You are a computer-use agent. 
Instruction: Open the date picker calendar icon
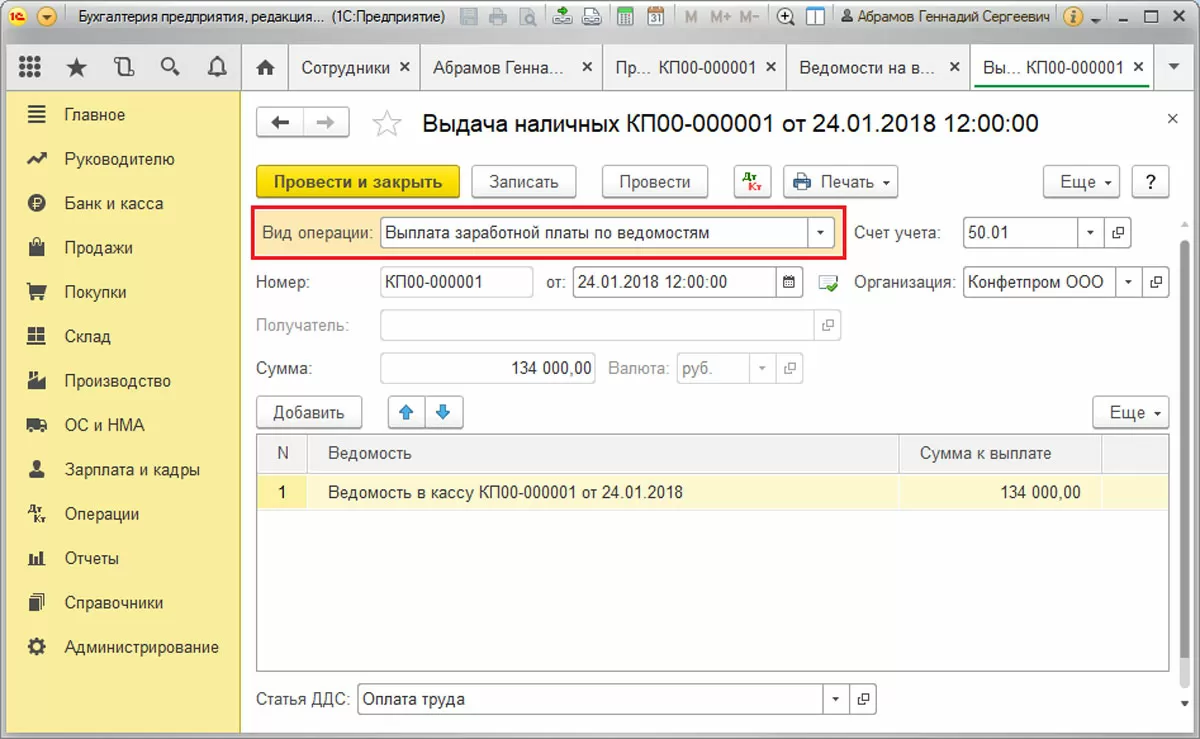click(789, 282)
